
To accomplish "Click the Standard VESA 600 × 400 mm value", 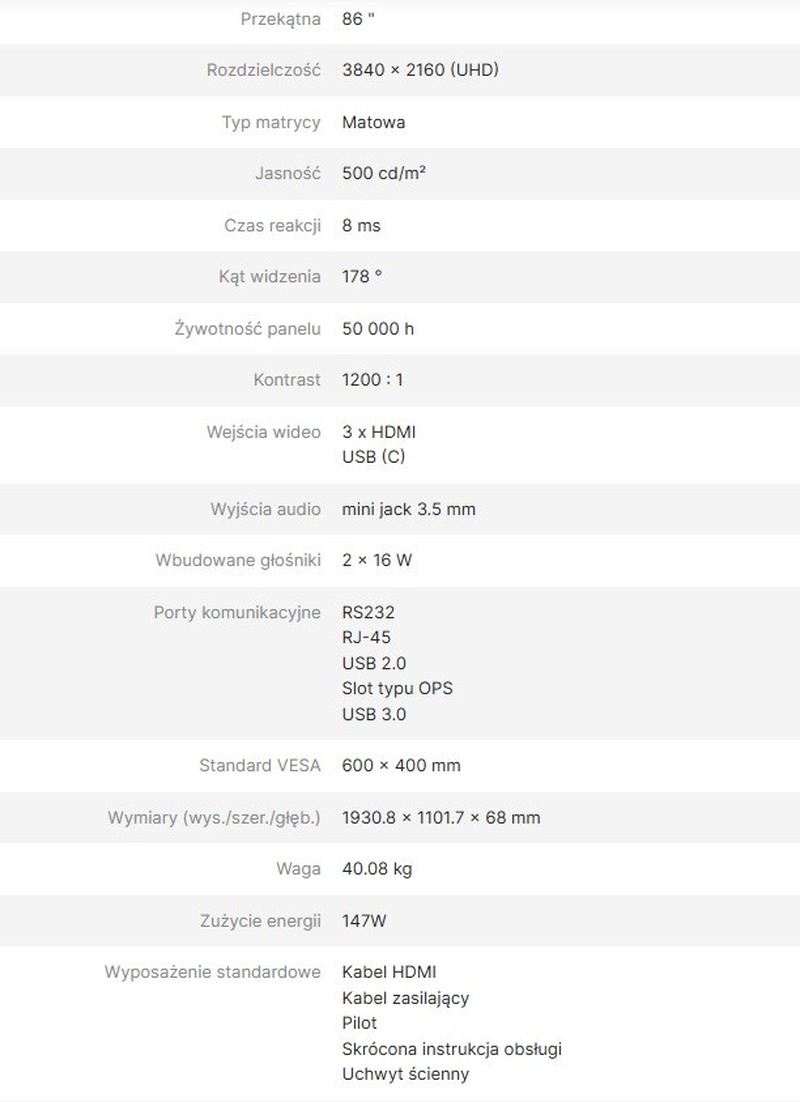I will 401,765.
